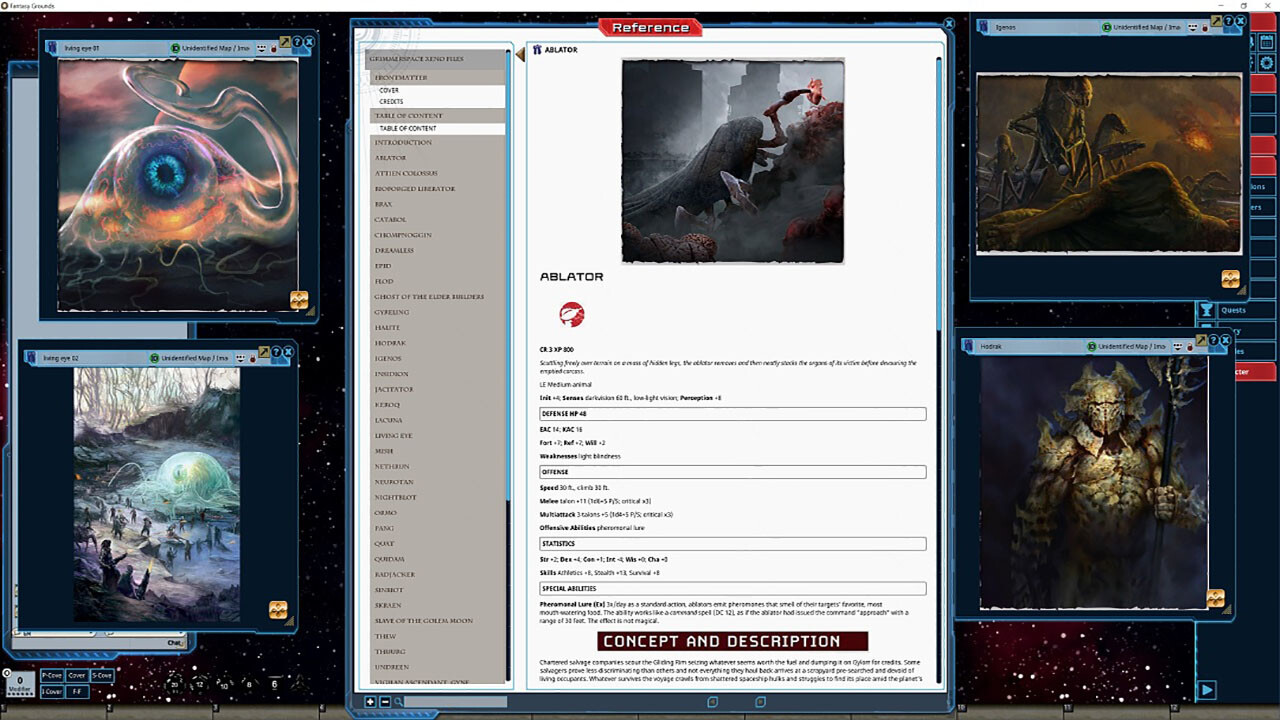Toggle the Cover modifier button
This screenshot has width=1280, height=720.
[76, 675]
